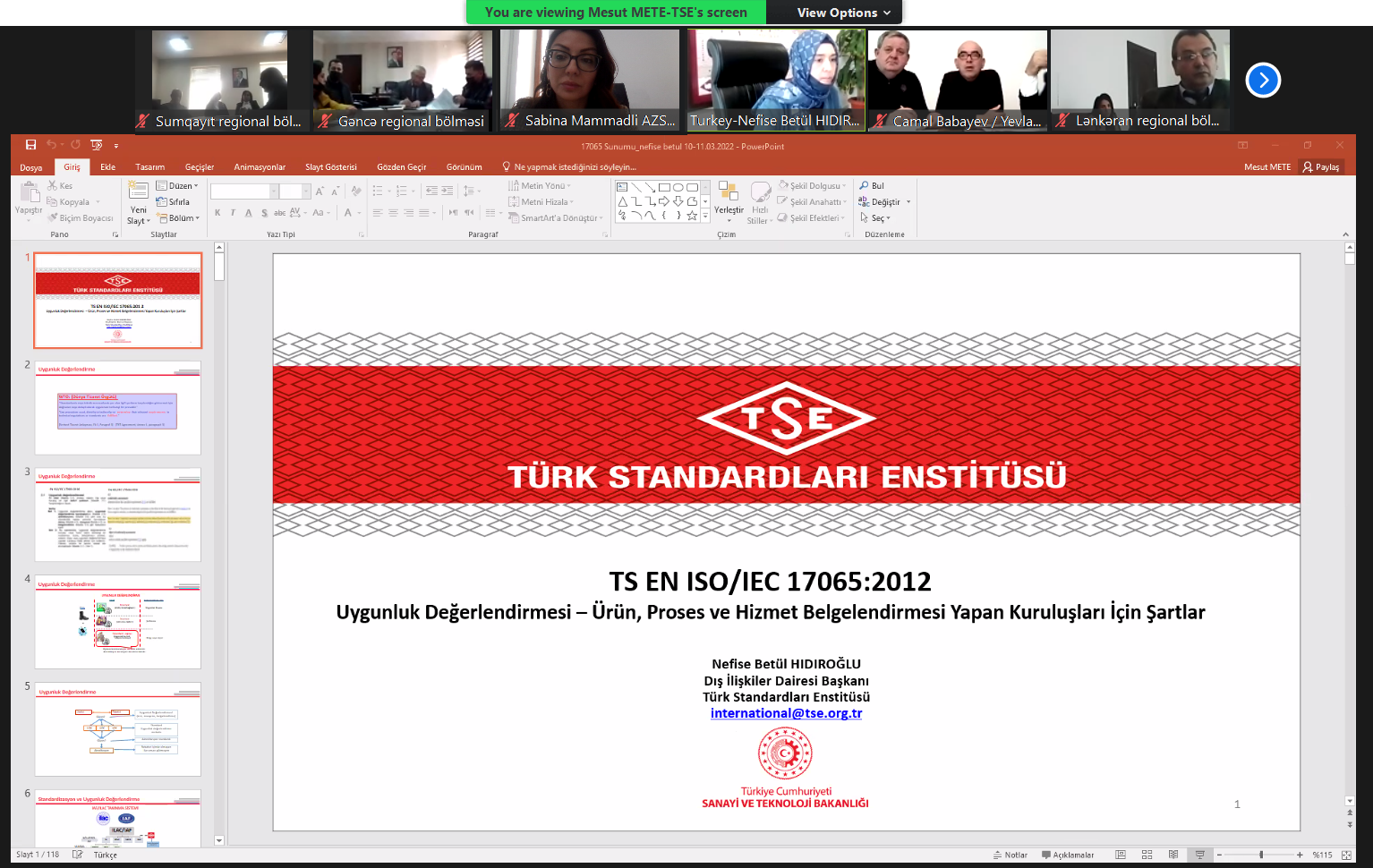Switch to the Tasarım ribbon tab

(150, 167)
